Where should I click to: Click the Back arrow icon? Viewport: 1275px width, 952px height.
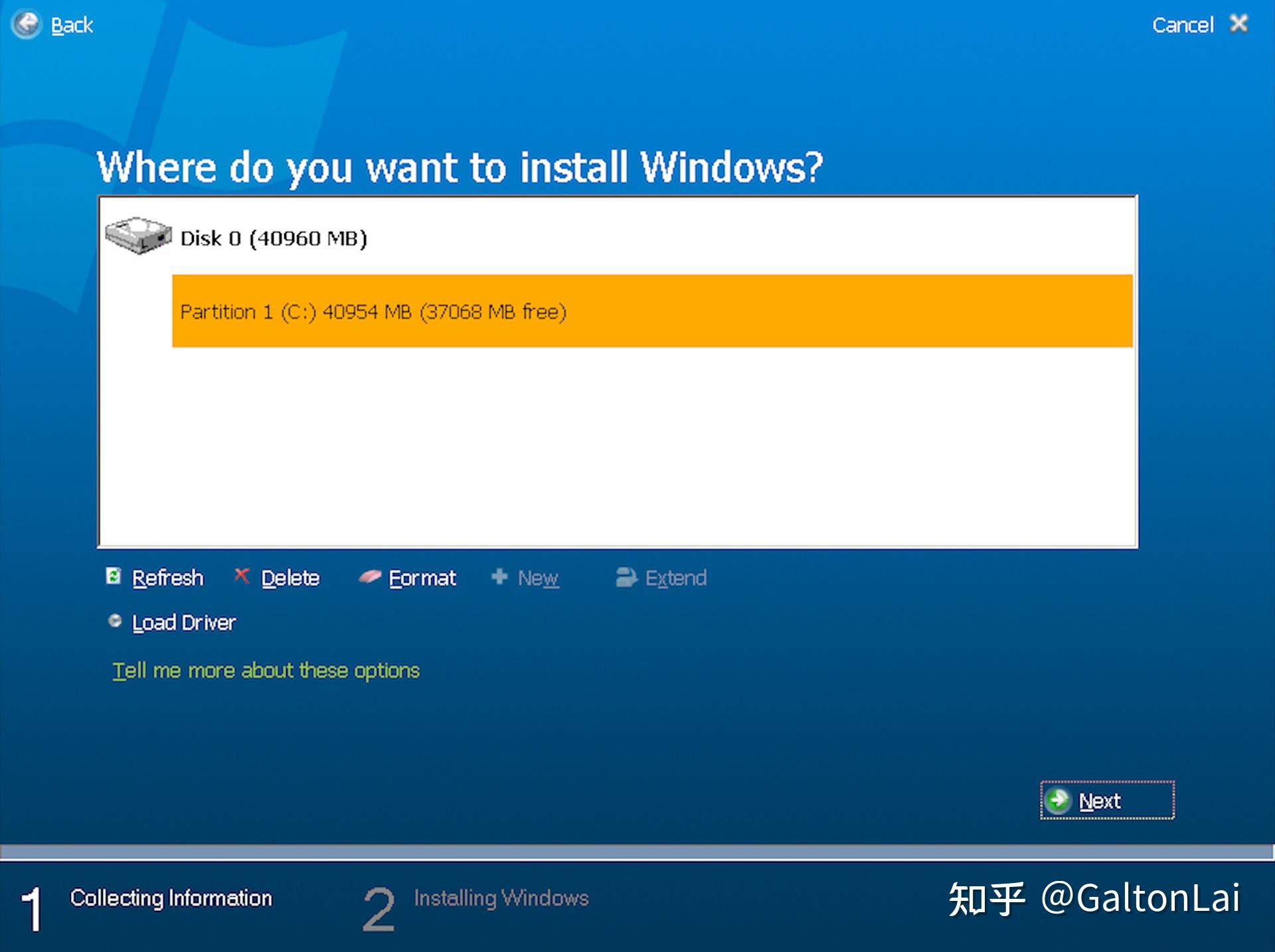(27, 25)
